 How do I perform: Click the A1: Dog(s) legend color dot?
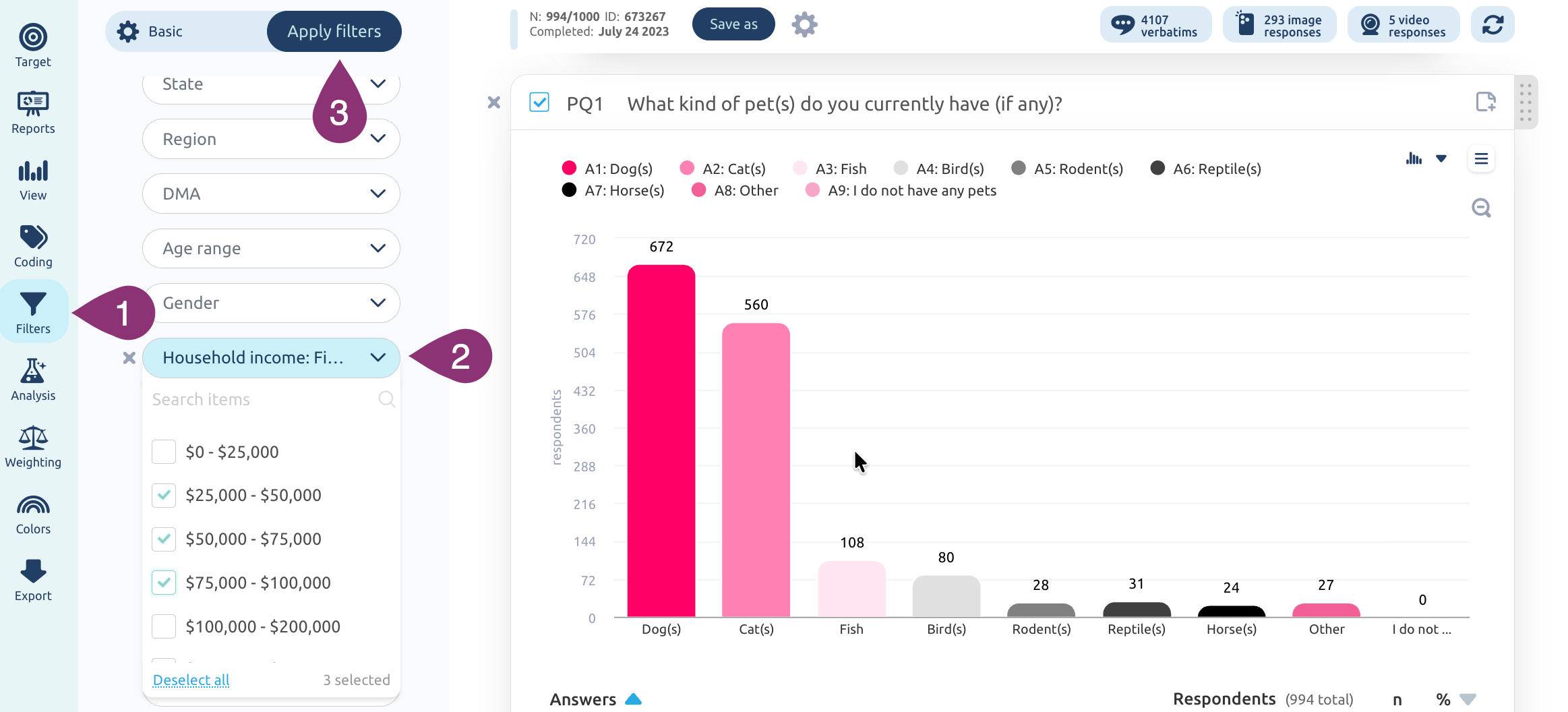[x=569, y=168]
